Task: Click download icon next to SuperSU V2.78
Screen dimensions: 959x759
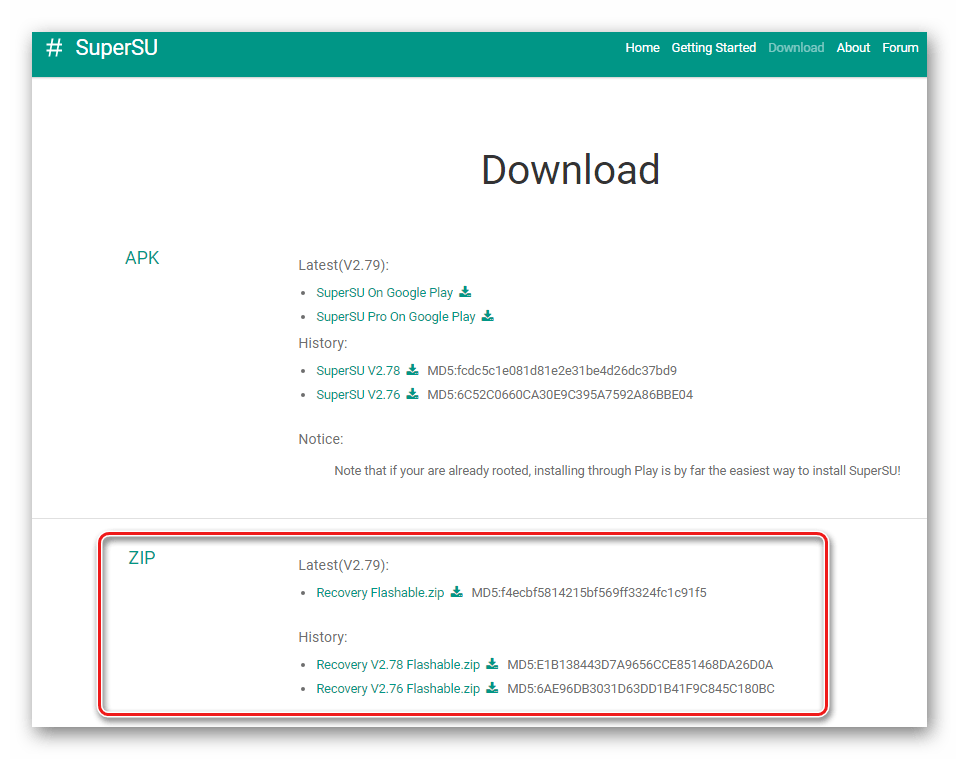Action: click(x=413, y=370)
